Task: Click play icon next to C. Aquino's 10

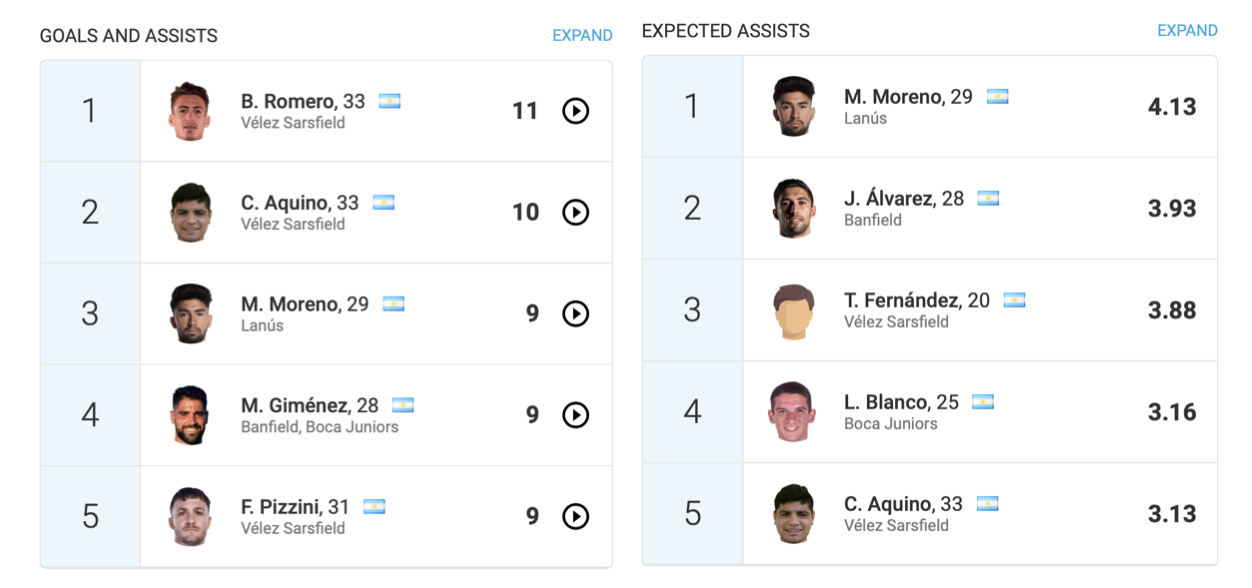Action: coord(575,212)
